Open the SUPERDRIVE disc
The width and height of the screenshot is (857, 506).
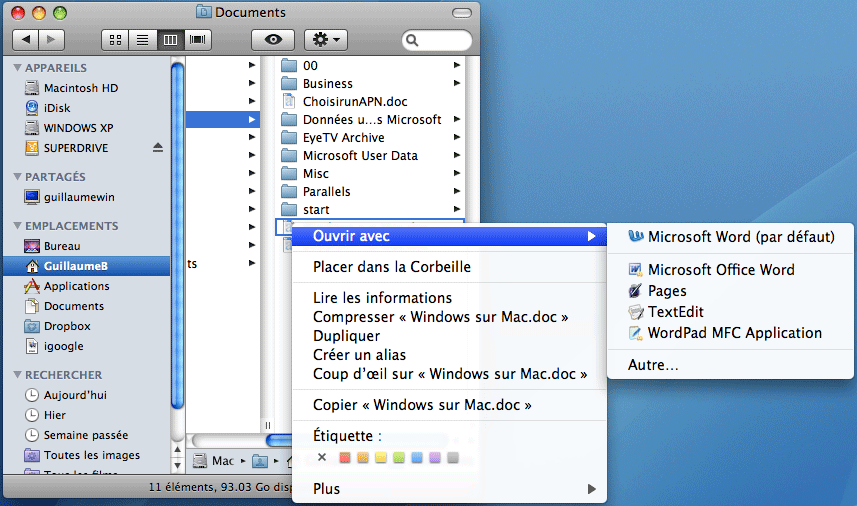76,148
